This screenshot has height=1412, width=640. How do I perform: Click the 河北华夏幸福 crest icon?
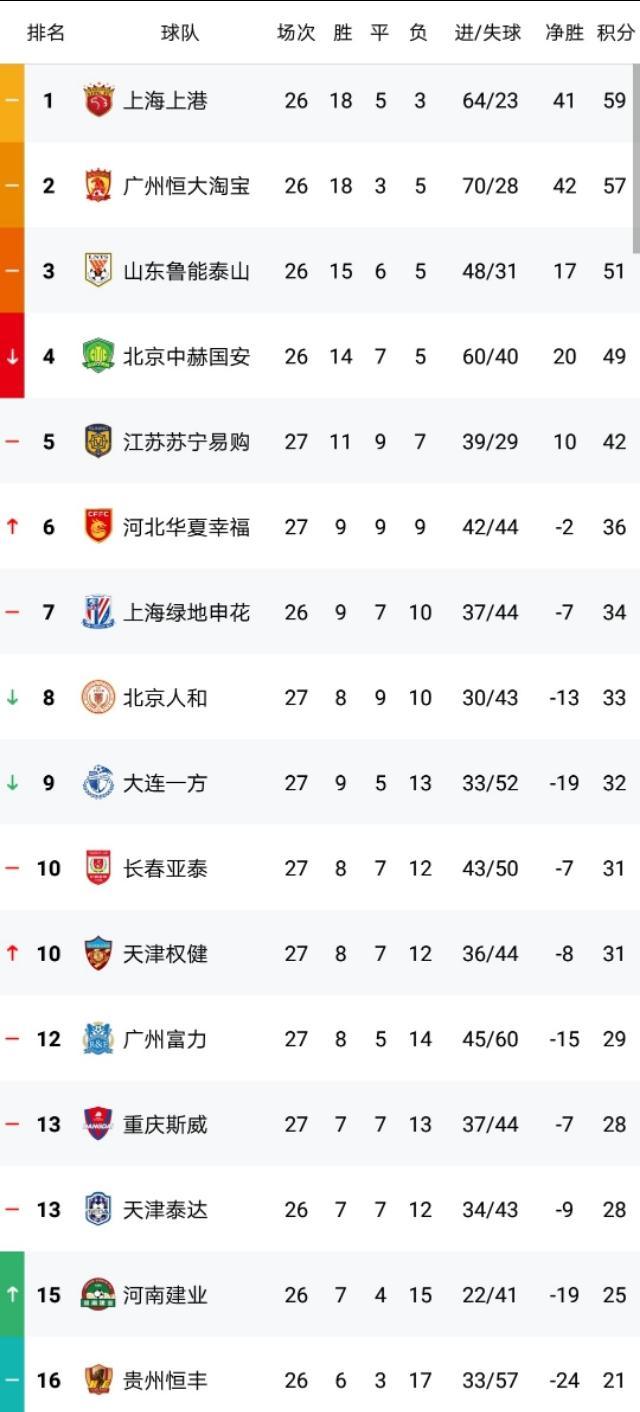[98, 527]
